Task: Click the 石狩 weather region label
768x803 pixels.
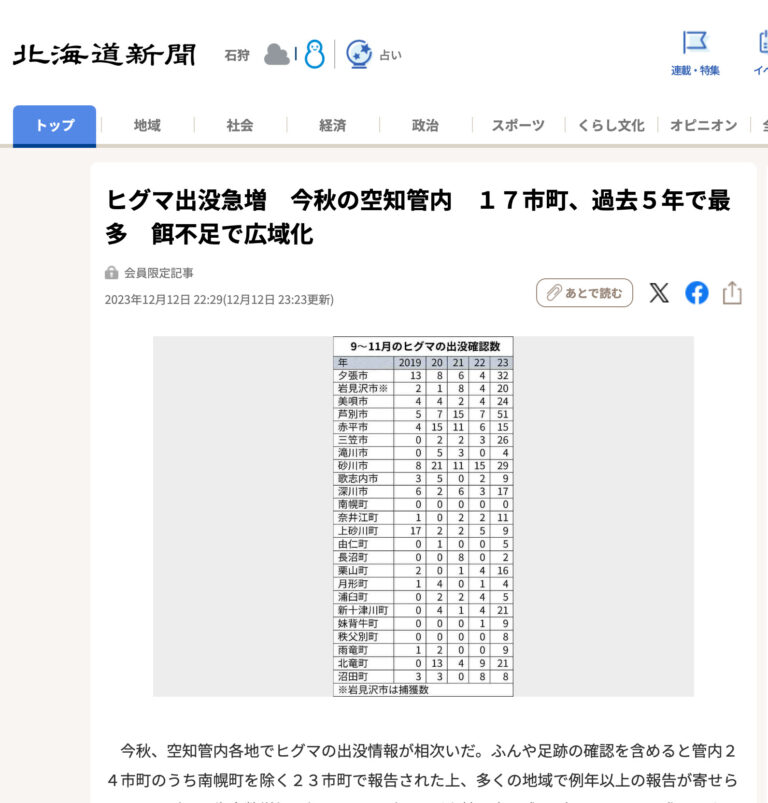Action: point(237,55)
